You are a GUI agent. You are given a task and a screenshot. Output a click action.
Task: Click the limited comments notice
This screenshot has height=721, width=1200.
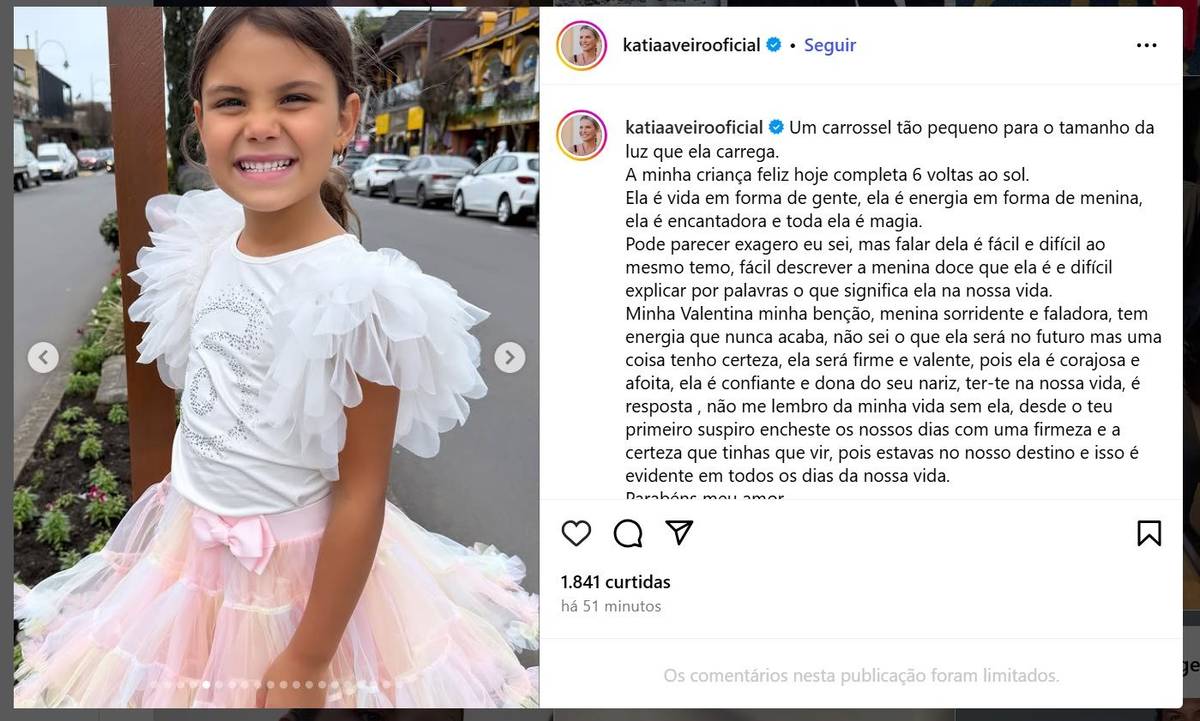[861, 676]
